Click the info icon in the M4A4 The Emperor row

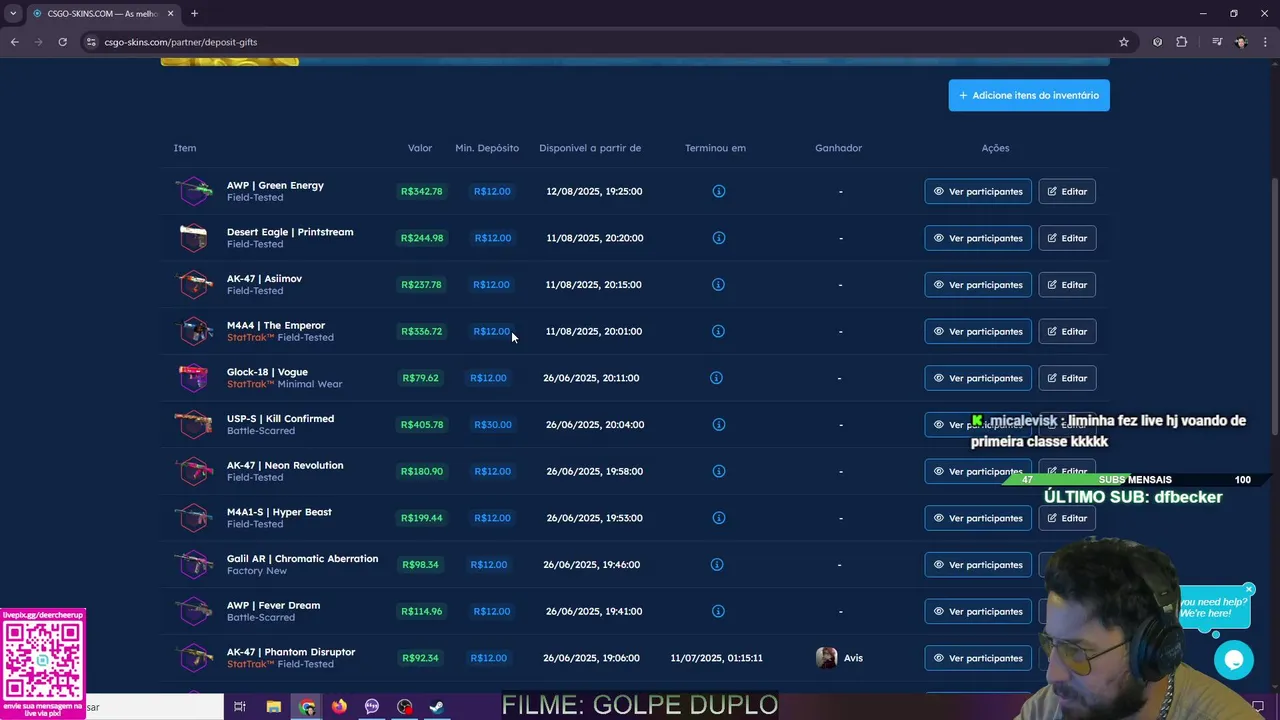718,331
